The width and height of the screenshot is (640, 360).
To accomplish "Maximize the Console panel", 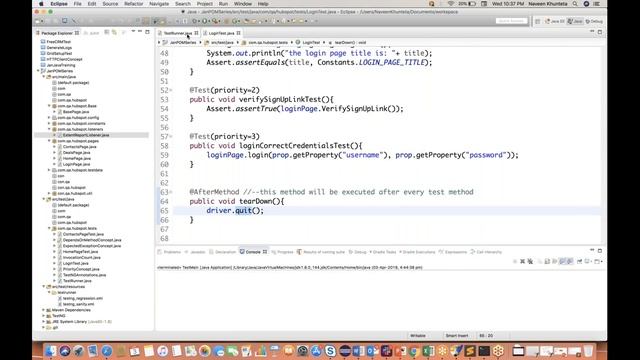I will click(600, 251).
